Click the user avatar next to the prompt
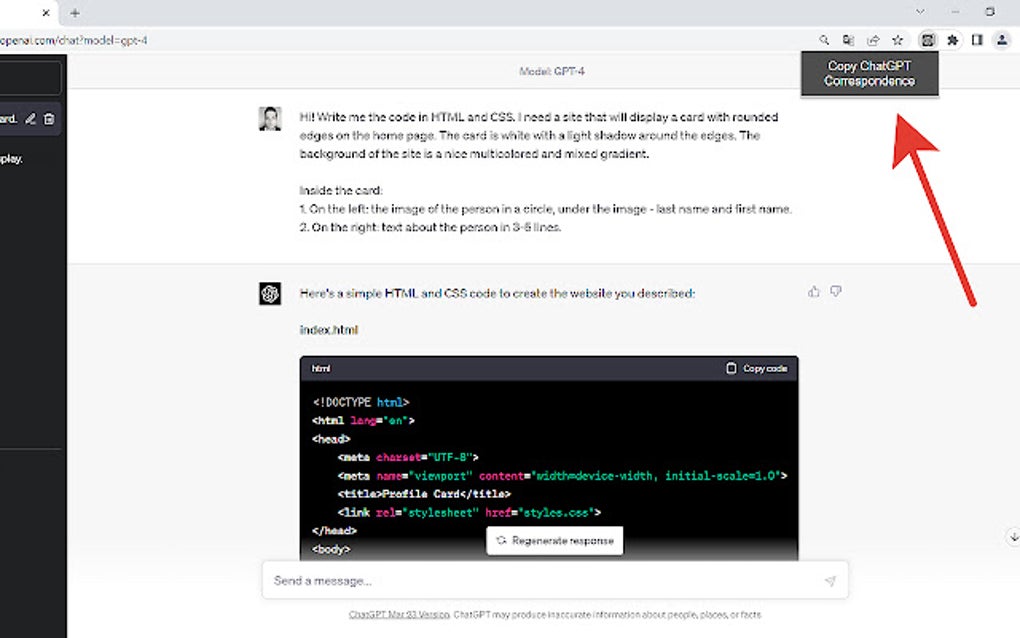This screenshot has width=1020, height=638. (x=270, y=119)
